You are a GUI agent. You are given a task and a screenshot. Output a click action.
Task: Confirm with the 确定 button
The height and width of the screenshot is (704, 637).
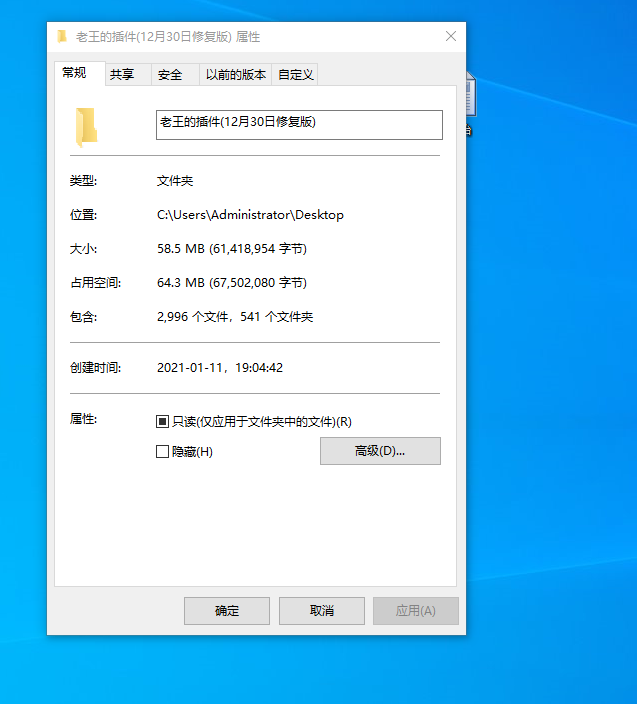click(x=227, y=611)
